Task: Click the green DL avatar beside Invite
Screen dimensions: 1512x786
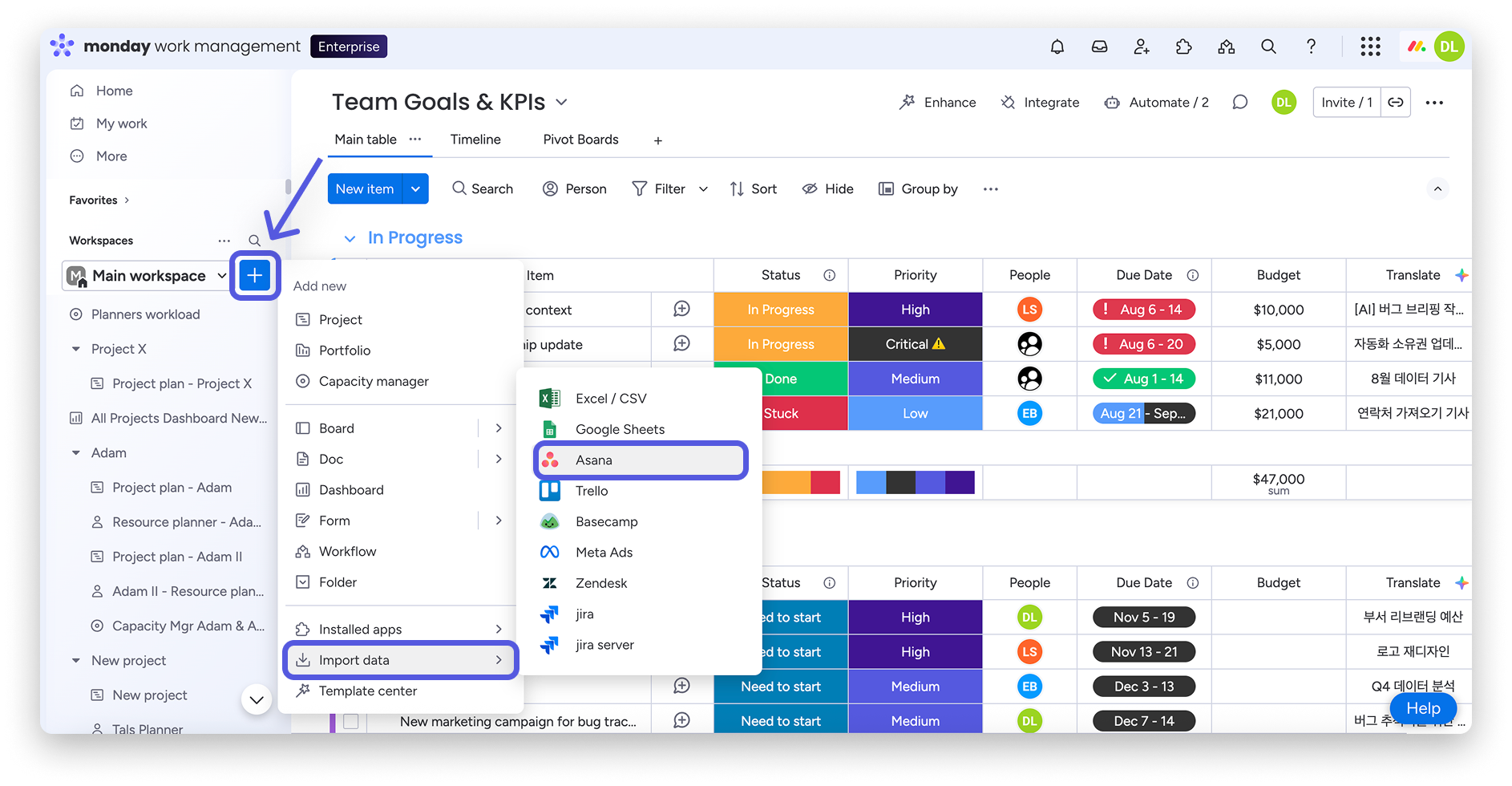Action: (x=1284, y=103)
